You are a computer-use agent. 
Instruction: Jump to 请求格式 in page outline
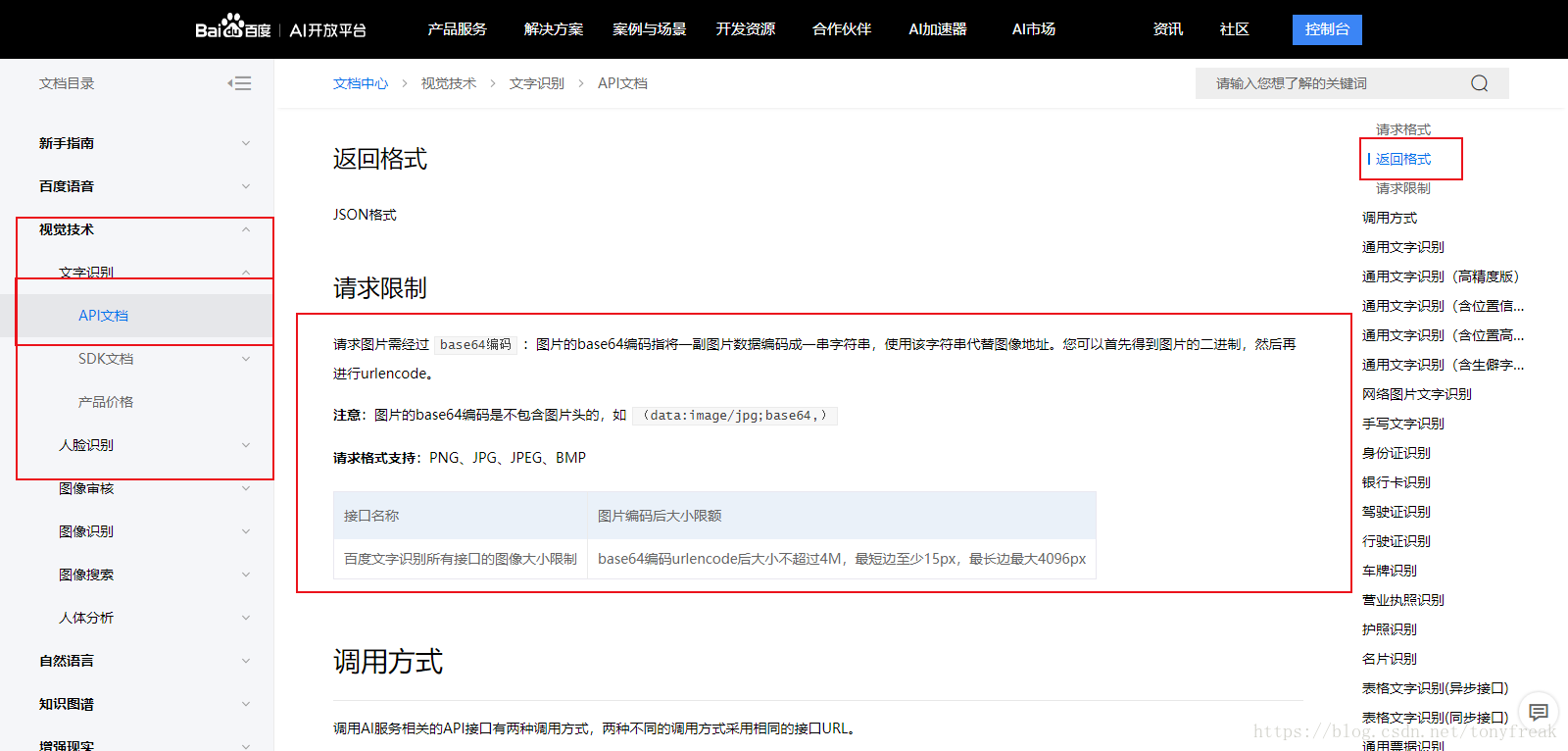pyautogui.click(x=1403, y=129)
